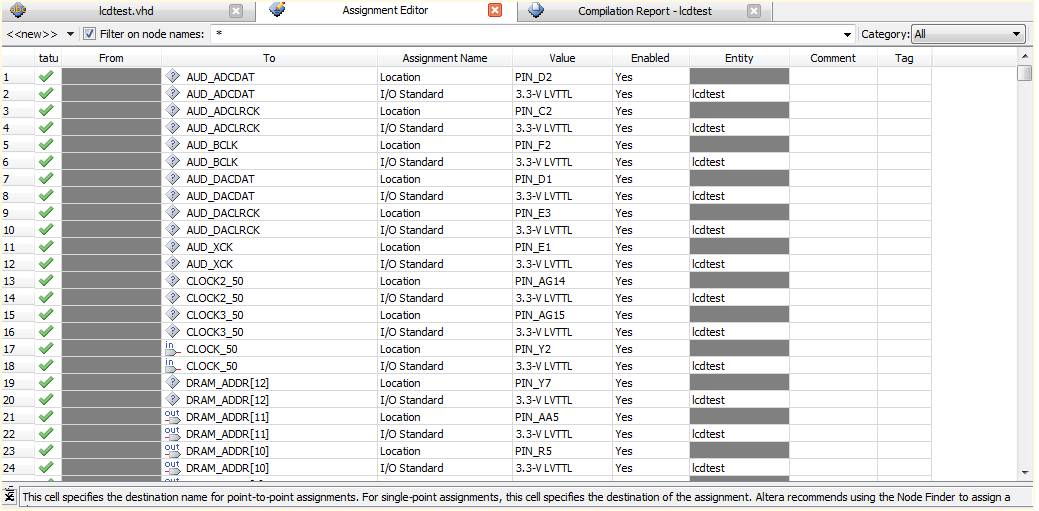Click the lcdtest.vhd tab file icon
The height and width of the screenshot is (511, 1039).
point(17,11)
